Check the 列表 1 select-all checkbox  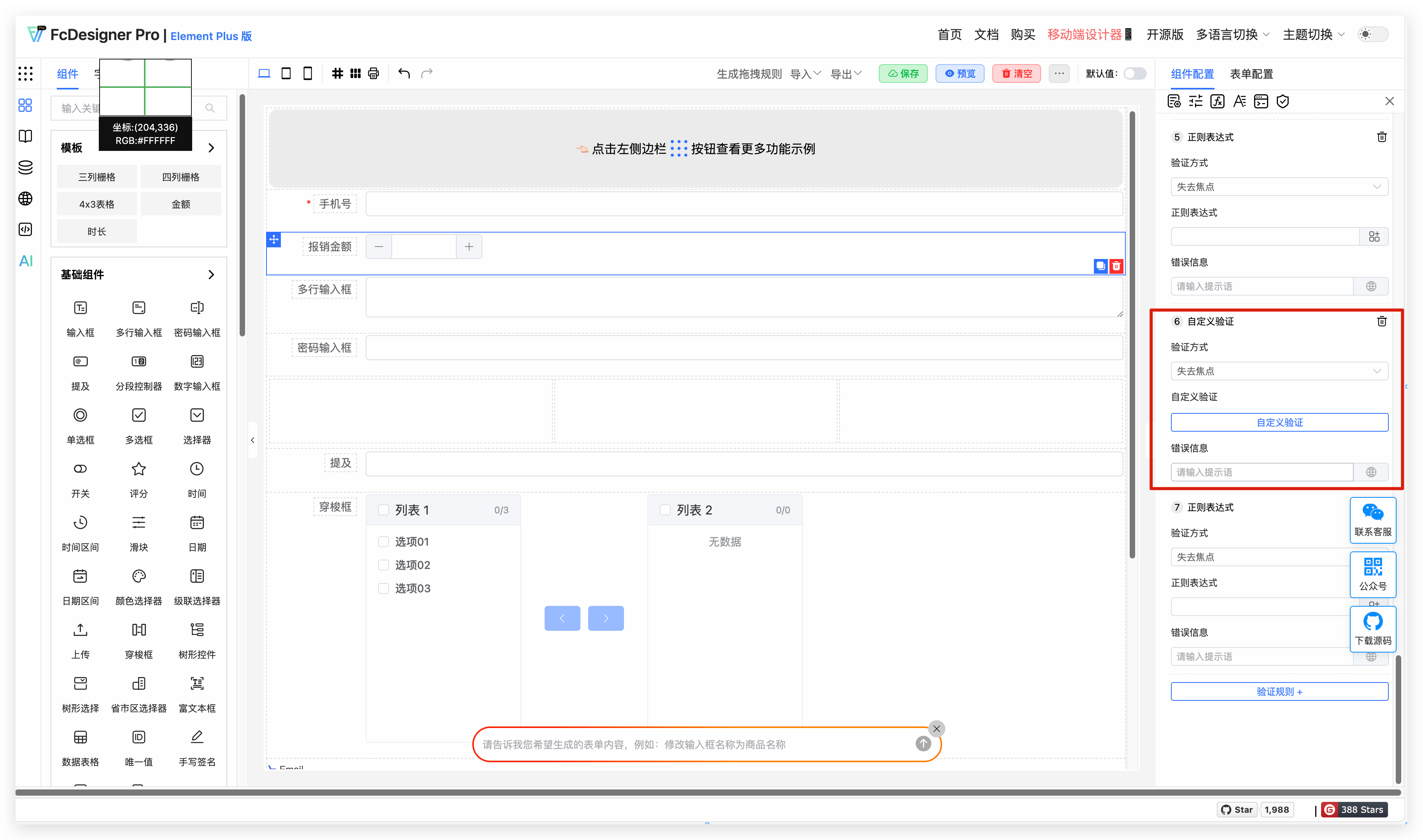pos(383,510)
